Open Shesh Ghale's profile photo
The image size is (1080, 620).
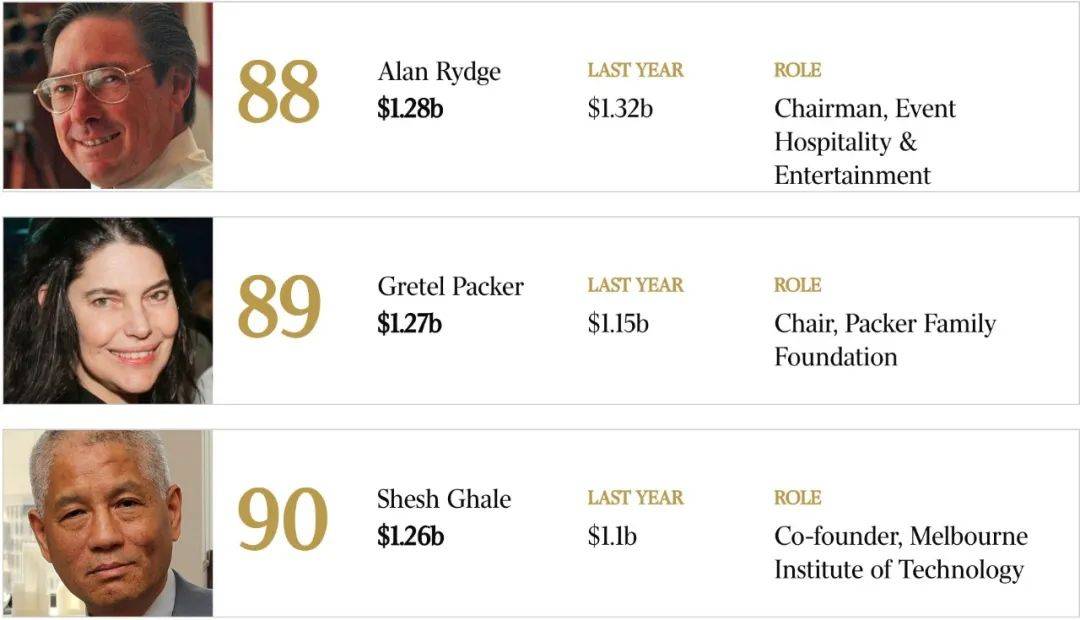[108, 523]
